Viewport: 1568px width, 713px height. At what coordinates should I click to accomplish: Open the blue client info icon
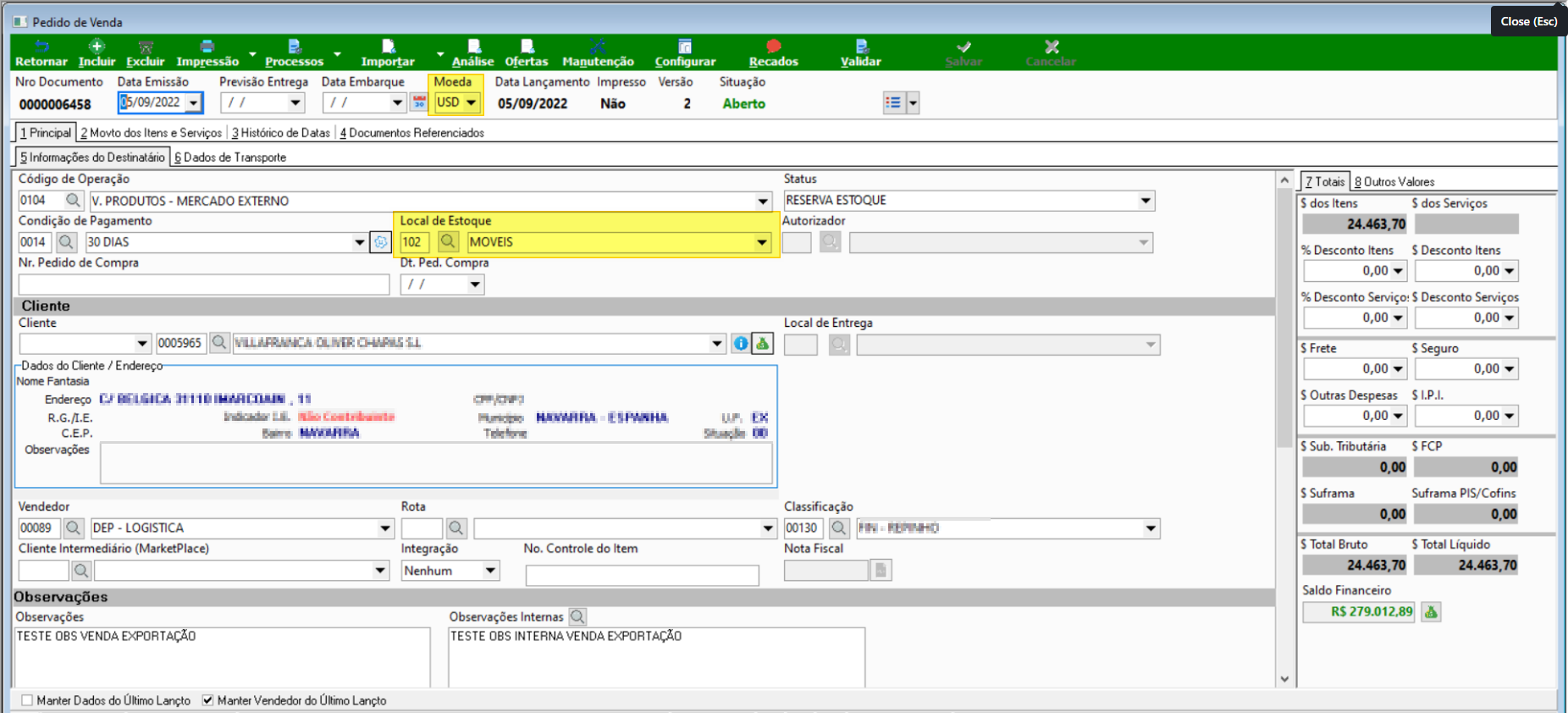tap(741, 343)
